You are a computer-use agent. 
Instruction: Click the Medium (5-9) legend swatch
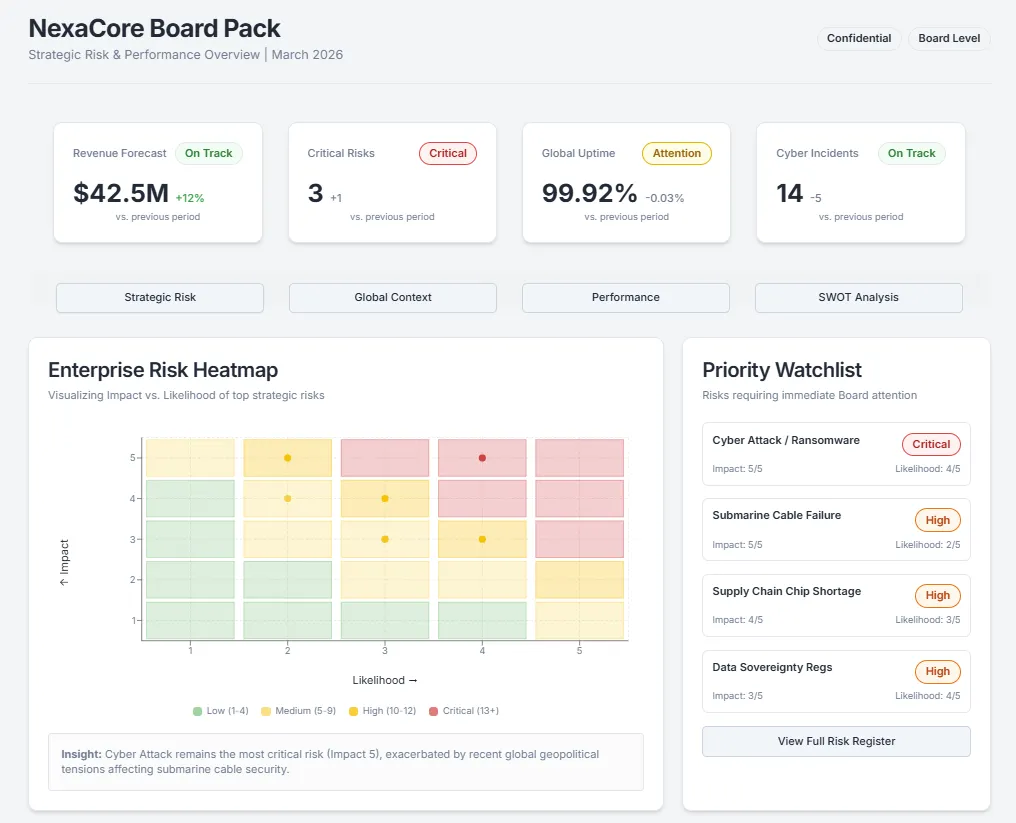[266, 712]
